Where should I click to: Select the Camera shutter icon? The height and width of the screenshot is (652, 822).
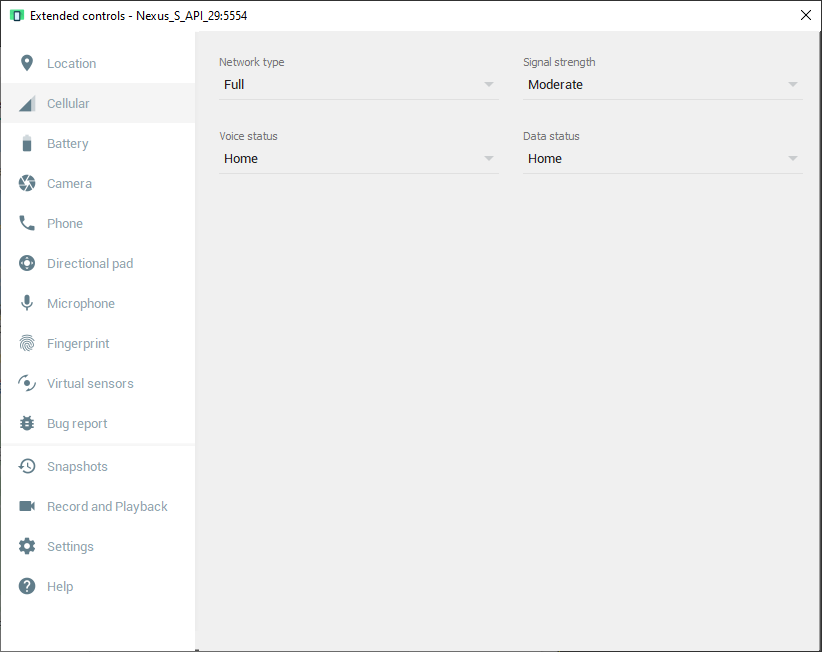coord(27,183)
